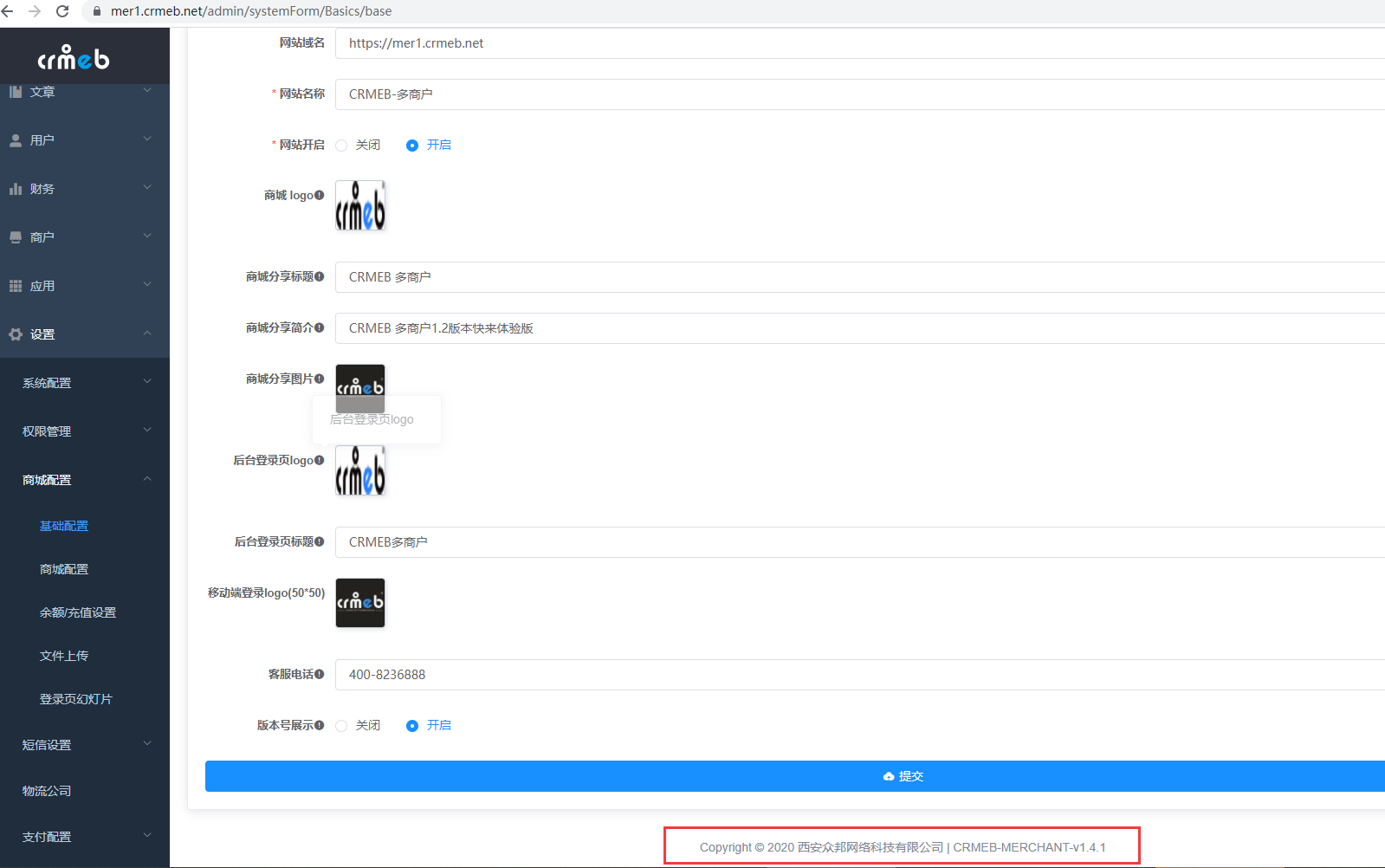Click the browser back arrow
The width and height of the screenshot is (1385, 868).
(x=7, y=11)
